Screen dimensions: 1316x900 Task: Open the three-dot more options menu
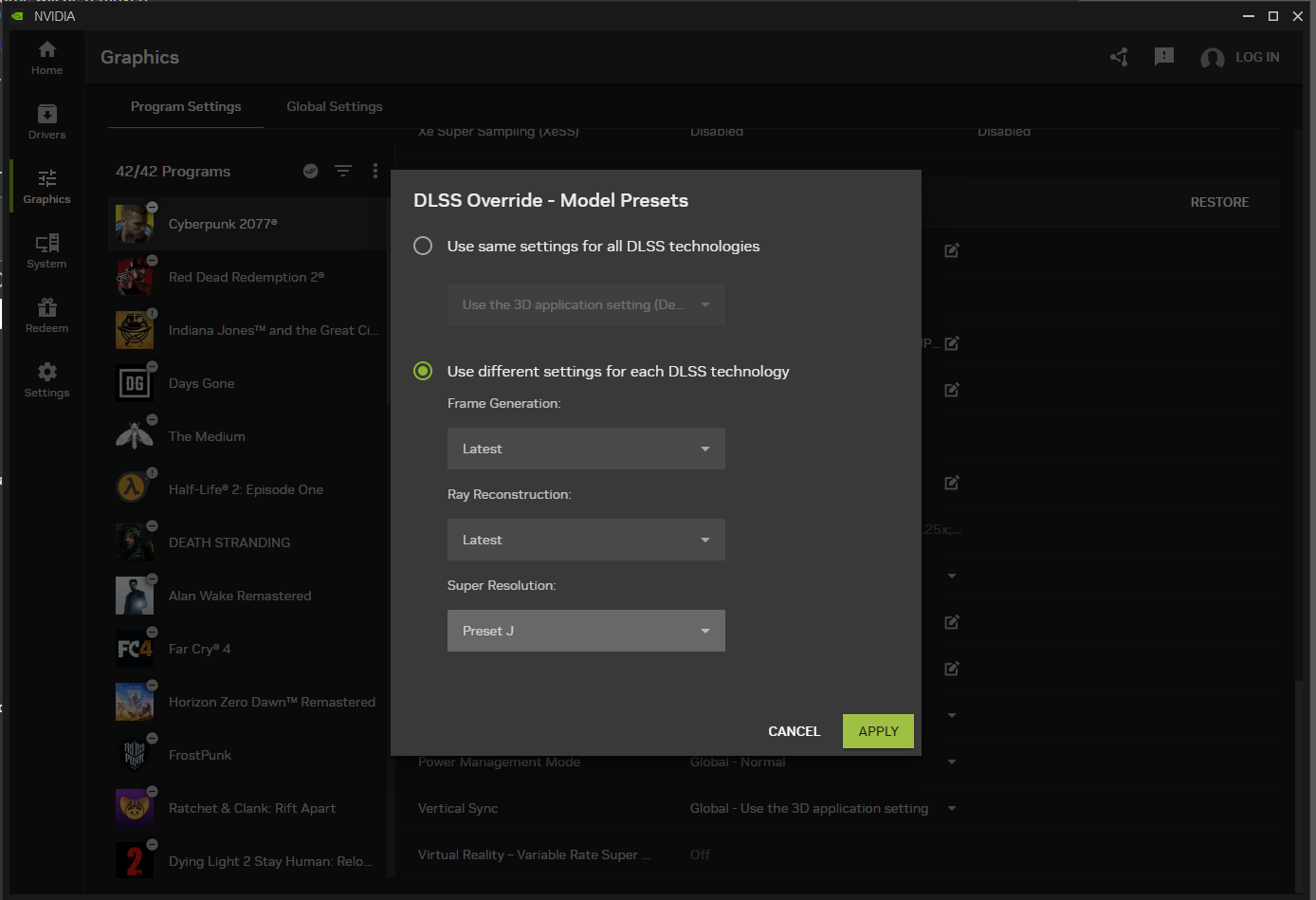[x=375, y=171]
